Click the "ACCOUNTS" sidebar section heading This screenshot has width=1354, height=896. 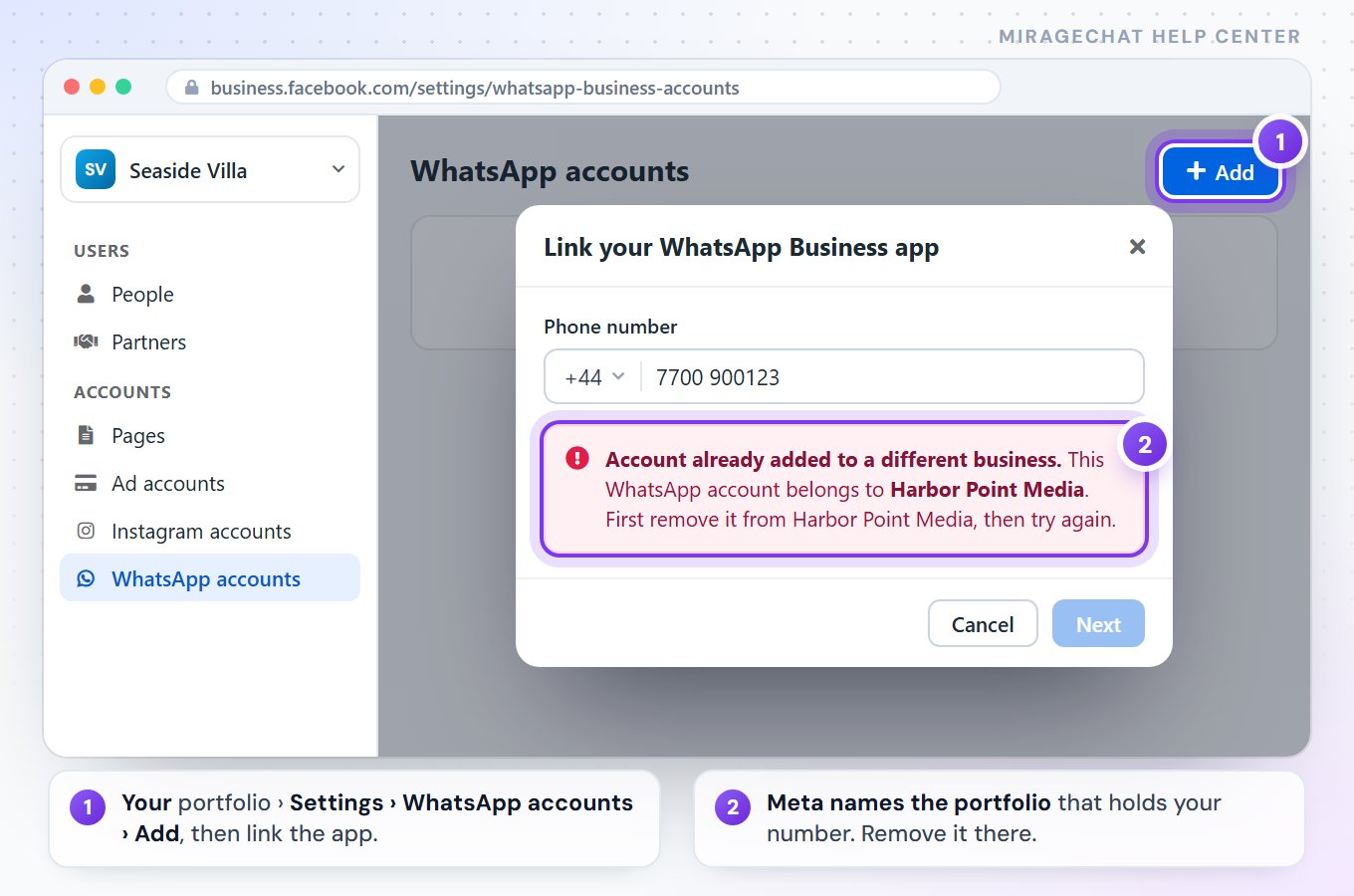122,392
